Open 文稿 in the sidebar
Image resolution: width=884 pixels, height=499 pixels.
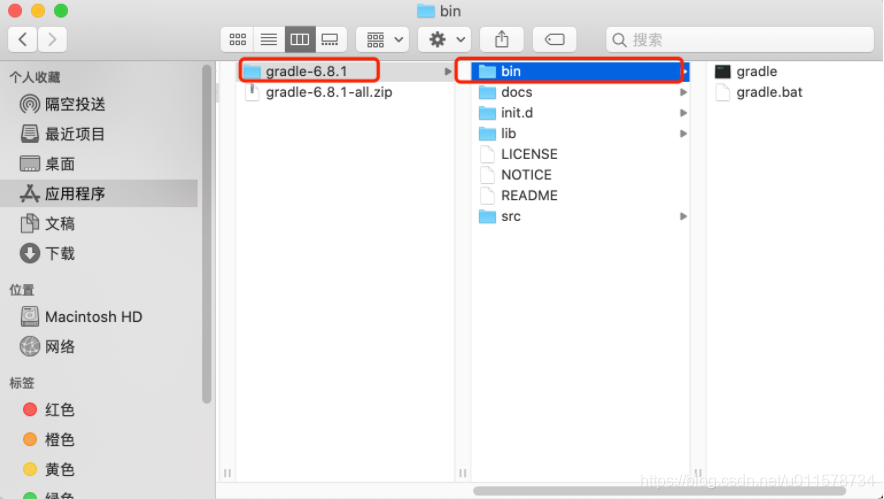click(x=99, y=224)
